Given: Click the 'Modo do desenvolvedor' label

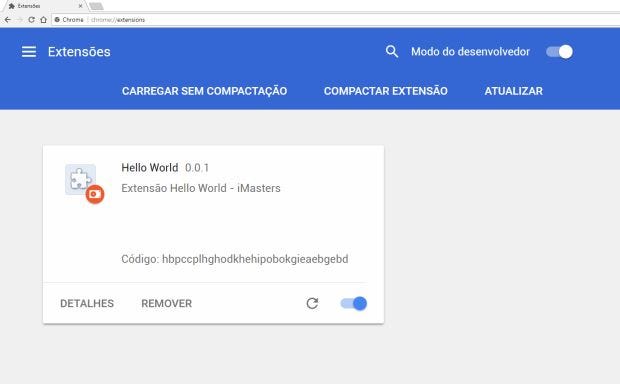Looking at the screenshot, I should 470,51.
